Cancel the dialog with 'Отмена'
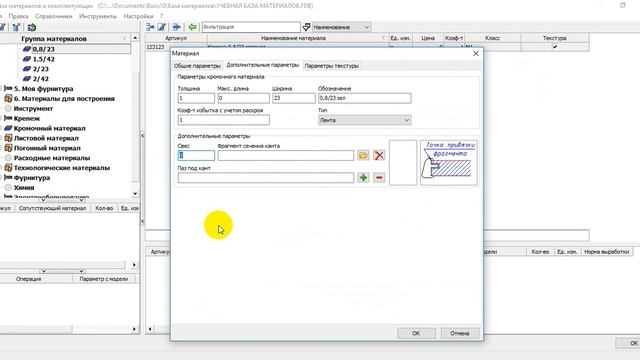The height and width of the screenshot is (360, 640). (460, 333)
